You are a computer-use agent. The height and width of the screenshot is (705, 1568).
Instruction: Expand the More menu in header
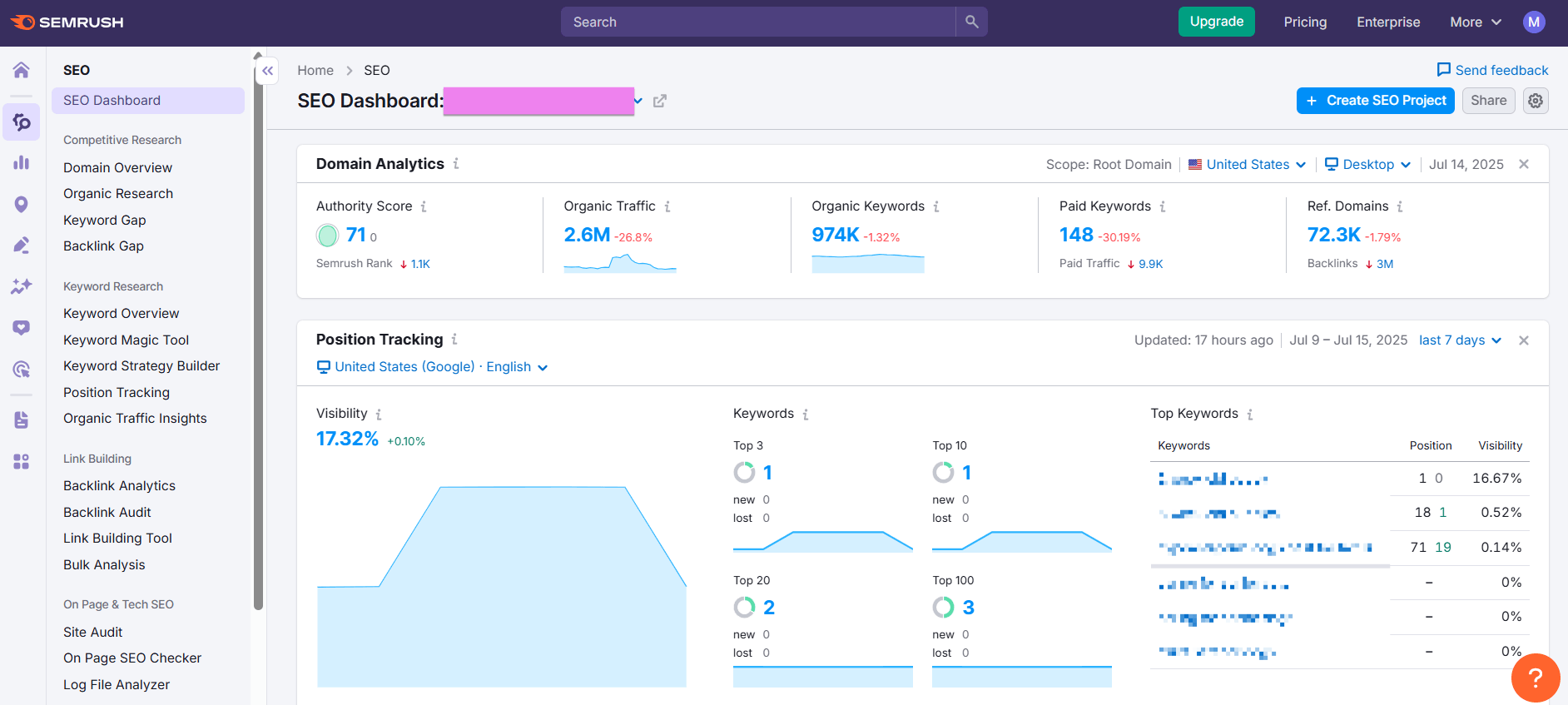1475,22
